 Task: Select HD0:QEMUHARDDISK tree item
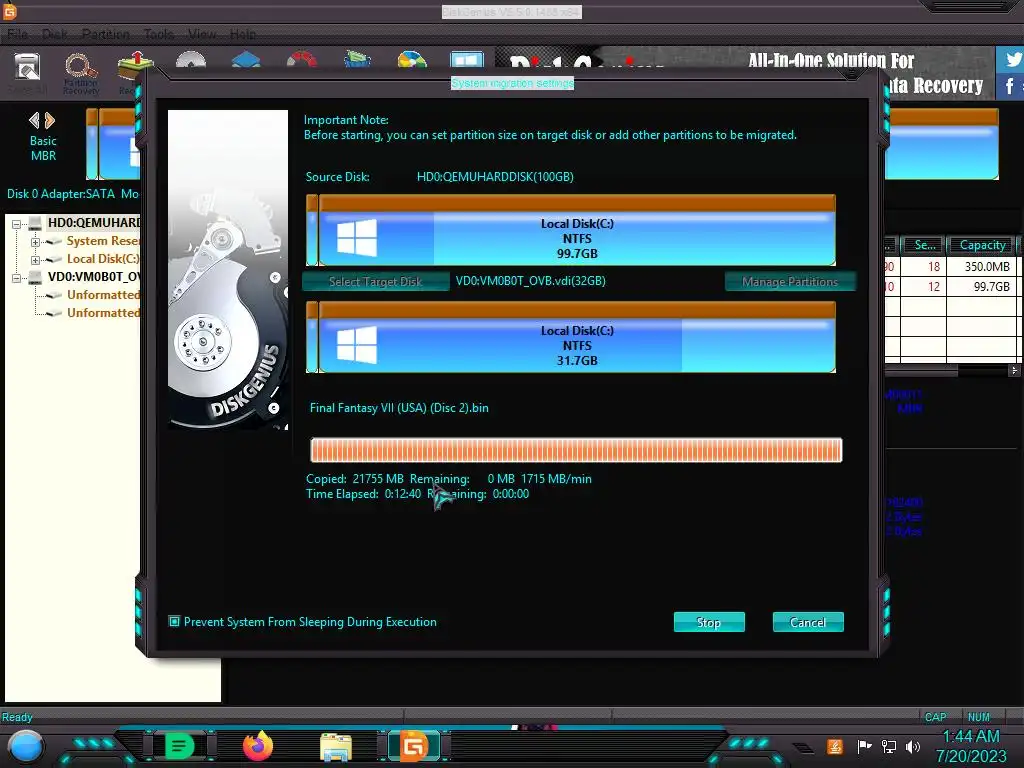point(94,223)
